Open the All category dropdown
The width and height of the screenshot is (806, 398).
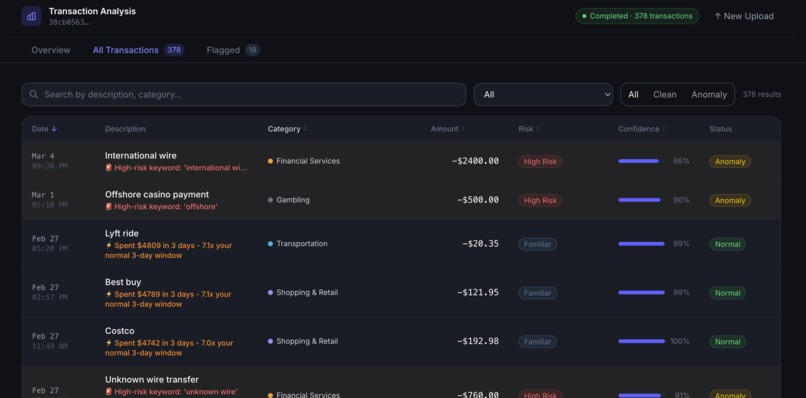coord(543,95)
